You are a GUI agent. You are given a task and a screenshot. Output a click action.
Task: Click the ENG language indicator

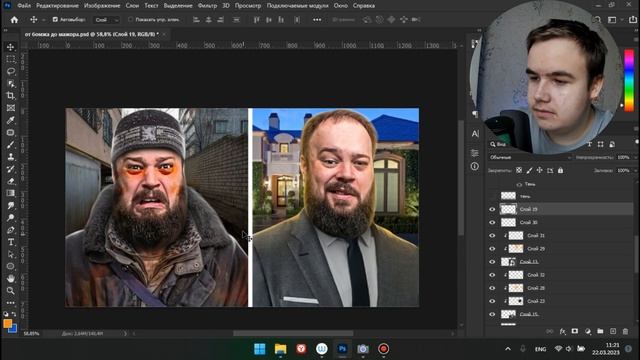(x=540, y=349)
